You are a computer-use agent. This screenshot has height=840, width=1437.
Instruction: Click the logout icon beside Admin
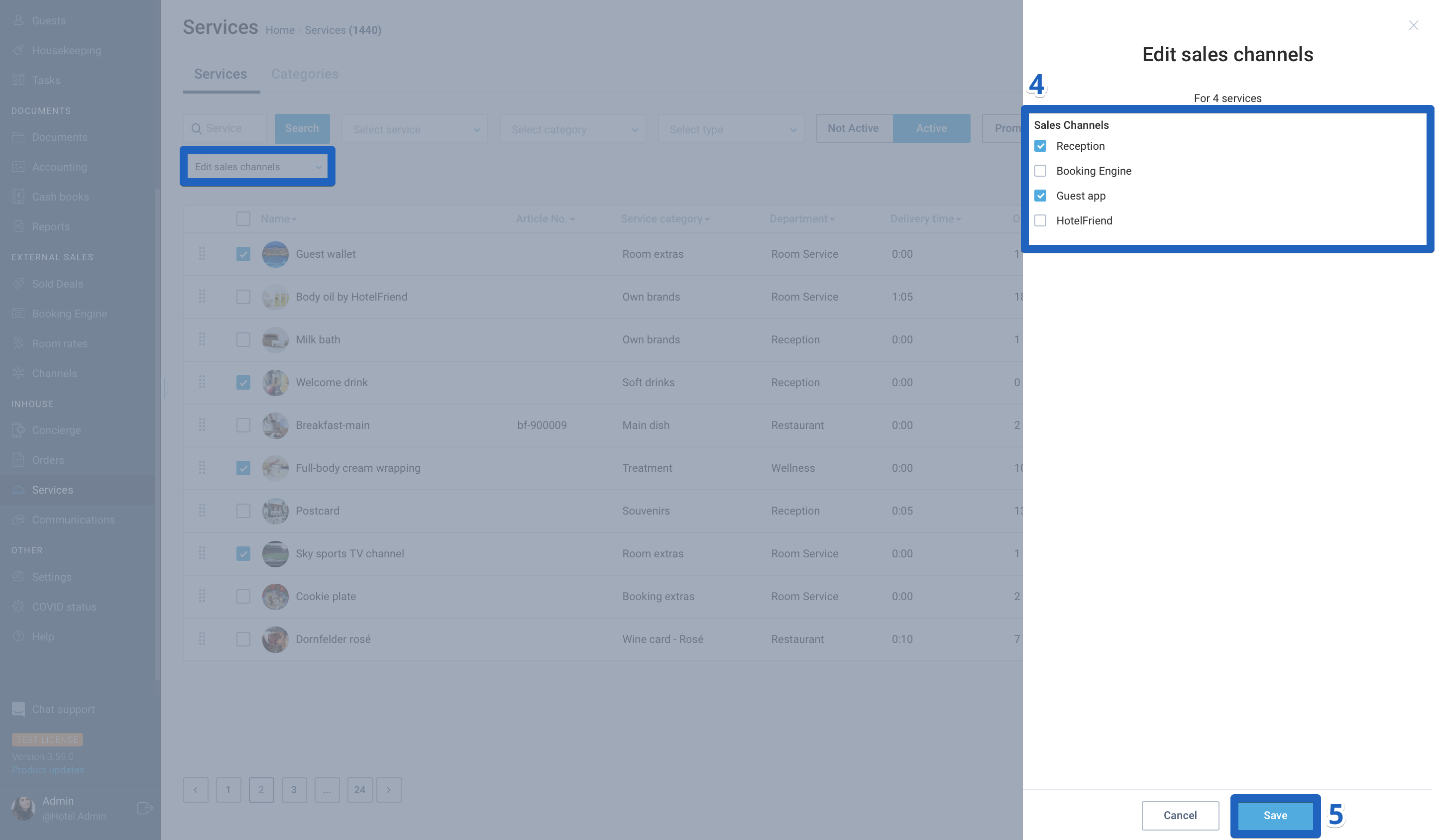point(145,808)
